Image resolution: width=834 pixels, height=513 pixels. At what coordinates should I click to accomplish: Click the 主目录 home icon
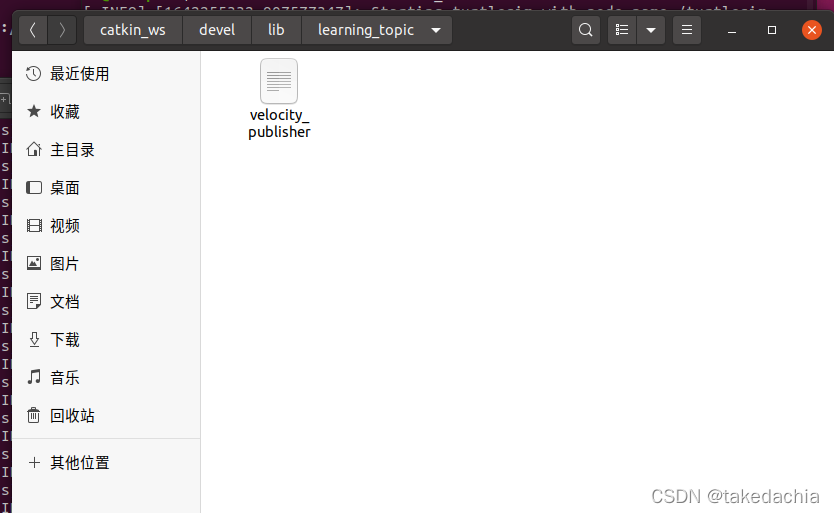point(34,149)
